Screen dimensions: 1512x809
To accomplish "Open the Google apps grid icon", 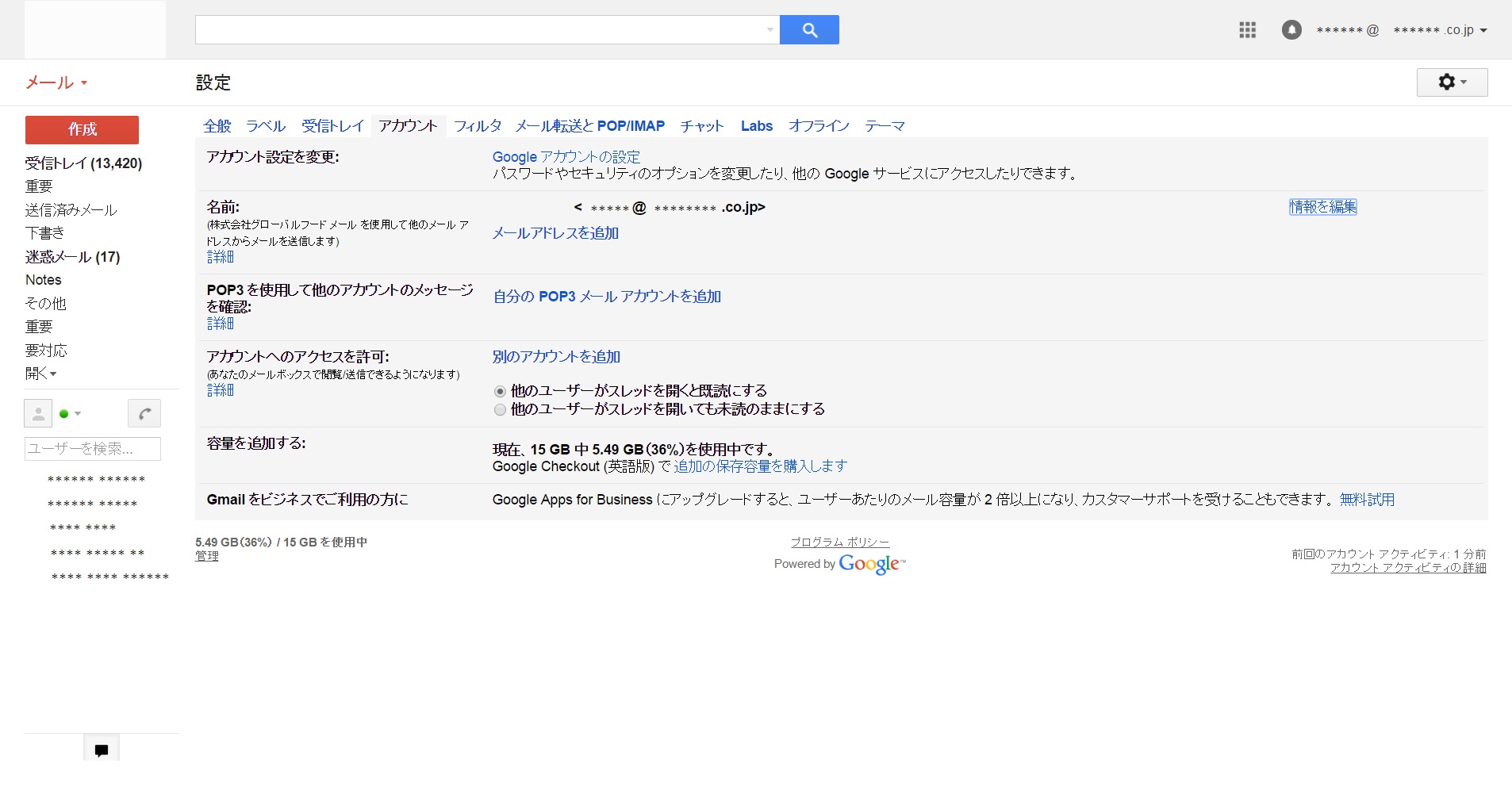I will click(x=1247, y=30).
